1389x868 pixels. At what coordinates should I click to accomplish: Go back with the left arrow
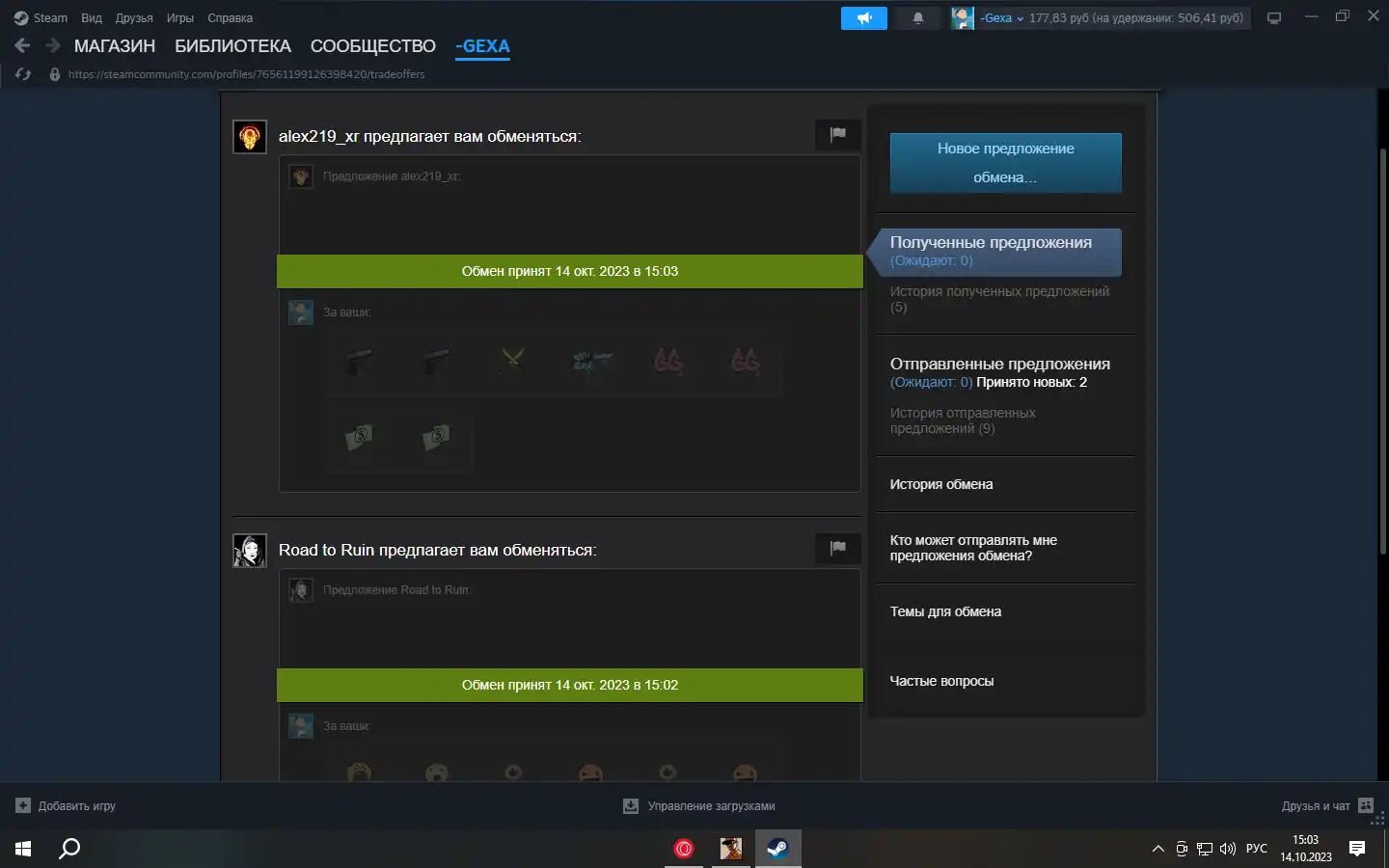22,45
